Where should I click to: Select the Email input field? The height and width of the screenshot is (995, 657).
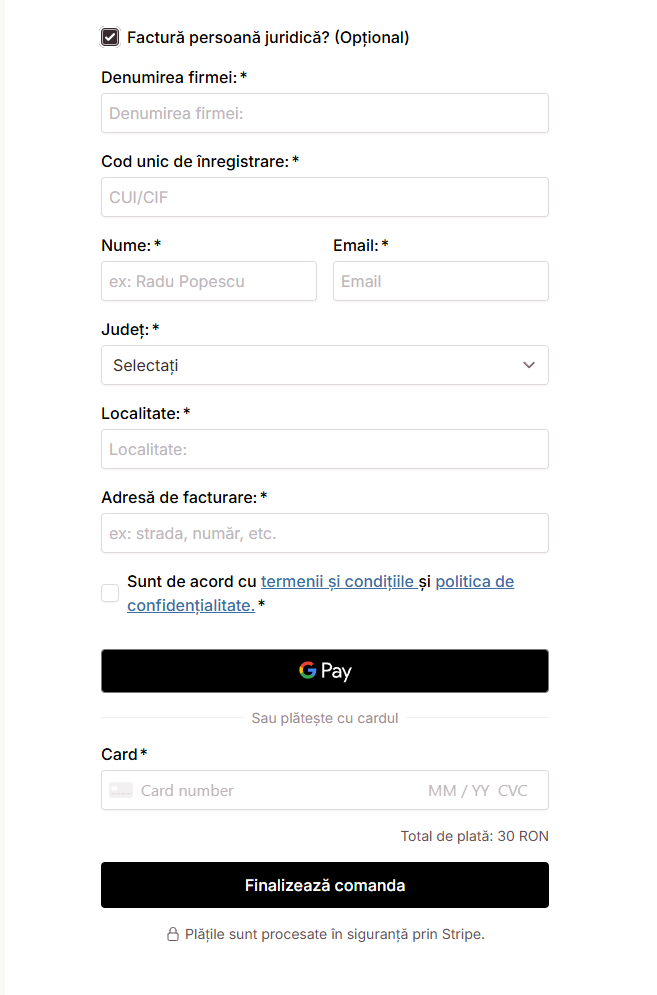440,281
